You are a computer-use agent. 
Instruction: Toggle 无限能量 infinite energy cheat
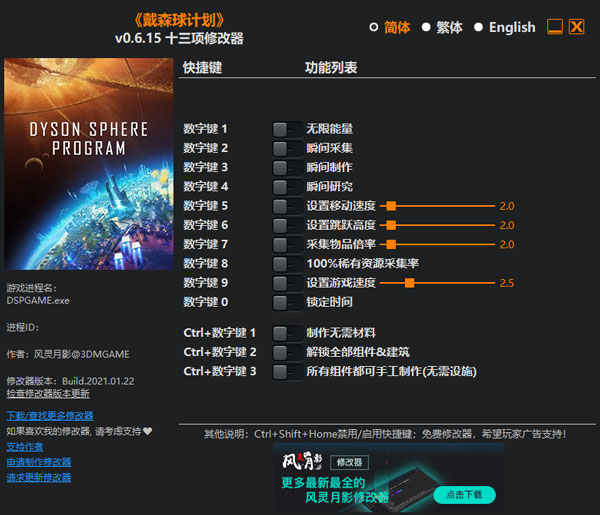click(287, 129)
